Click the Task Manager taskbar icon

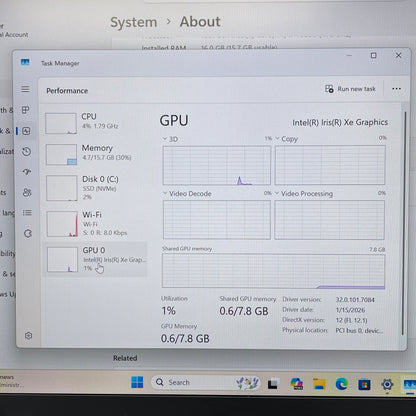tap(410, 385)
